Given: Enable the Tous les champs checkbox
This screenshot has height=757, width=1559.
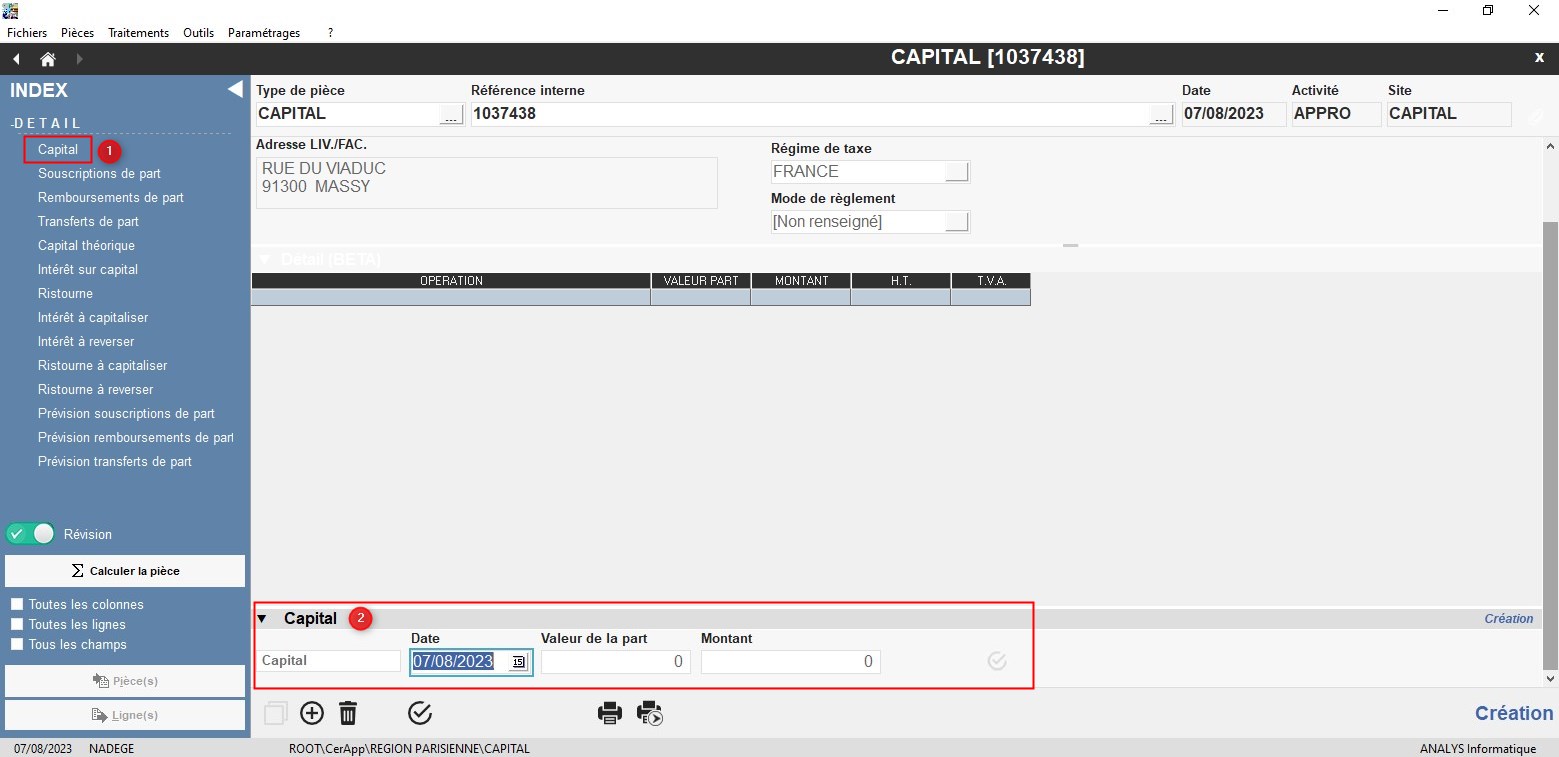Looking at the screenshot, I should 17,645.
